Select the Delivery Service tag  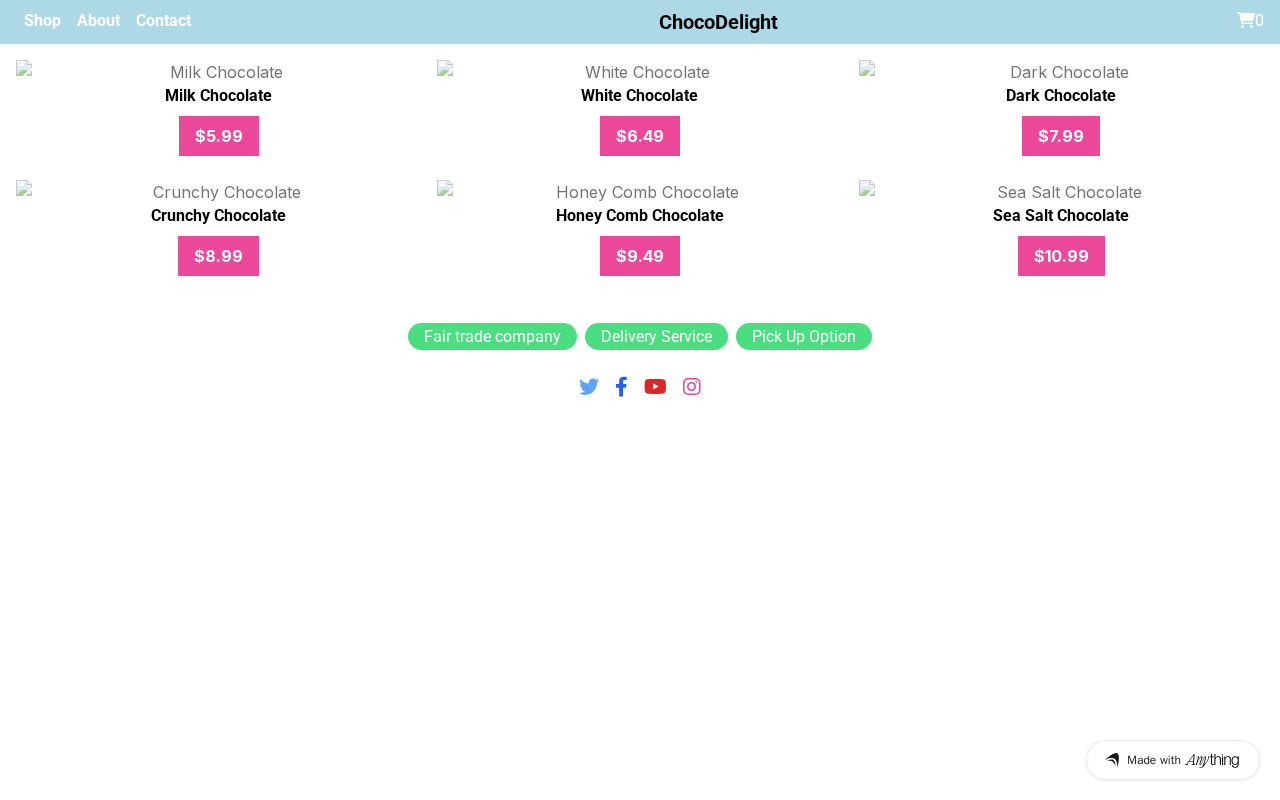(656, 337)
